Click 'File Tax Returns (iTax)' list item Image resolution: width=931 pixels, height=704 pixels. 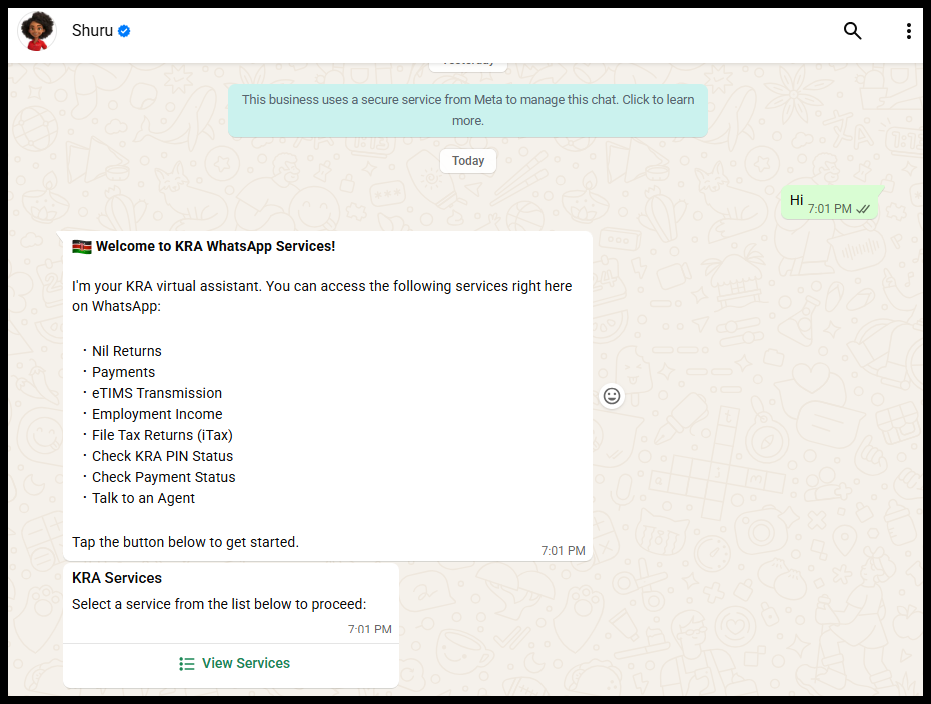162,435
